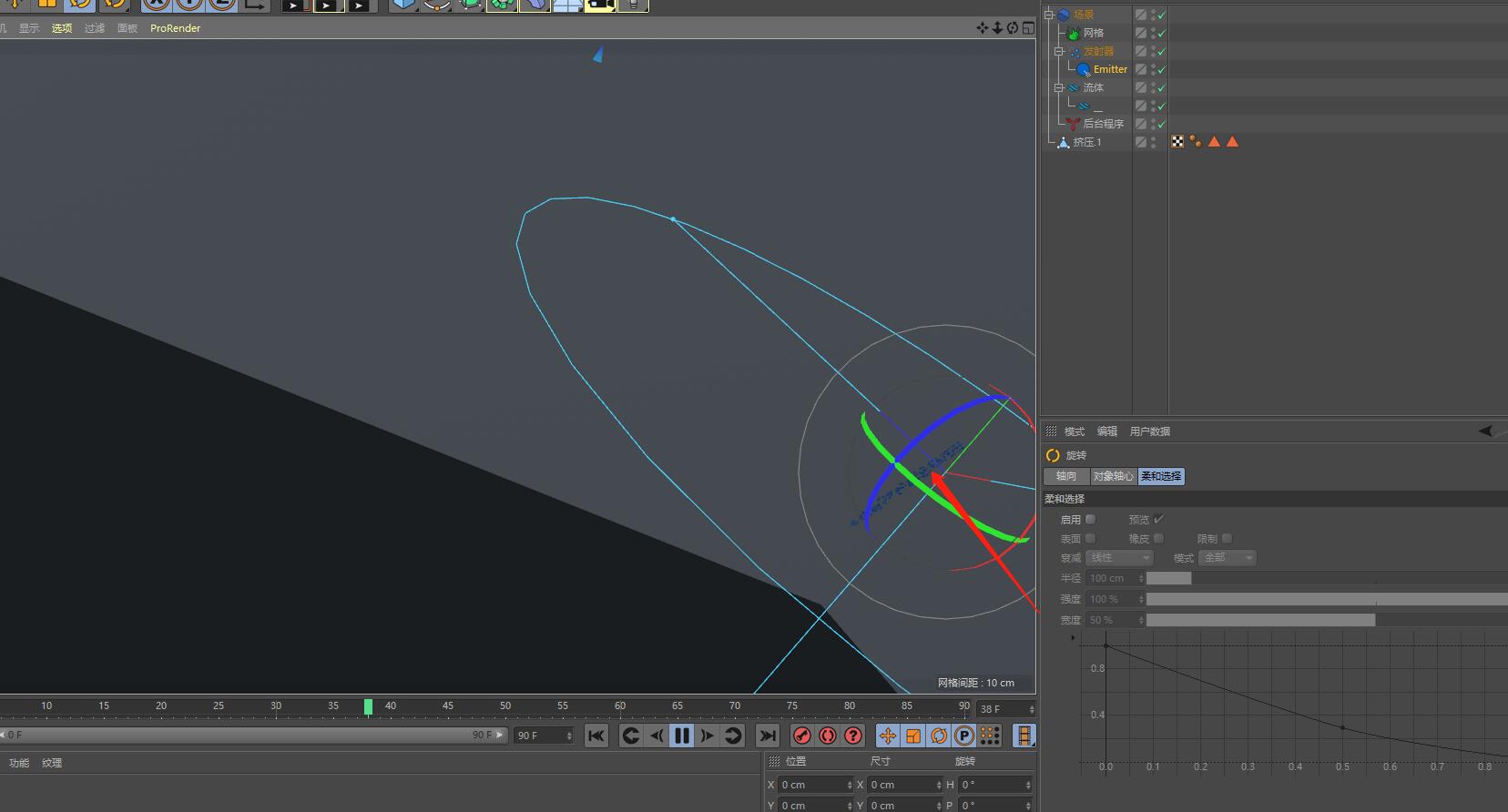
Task: Open the 纹理 menu in material manager
Action: [52, 763]
